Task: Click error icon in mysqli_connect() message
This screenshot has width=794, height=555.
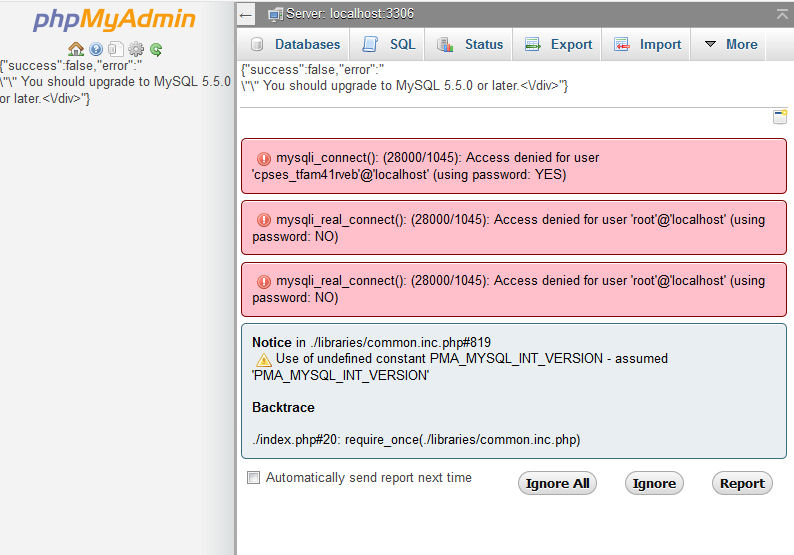Action: pos(264,158)
